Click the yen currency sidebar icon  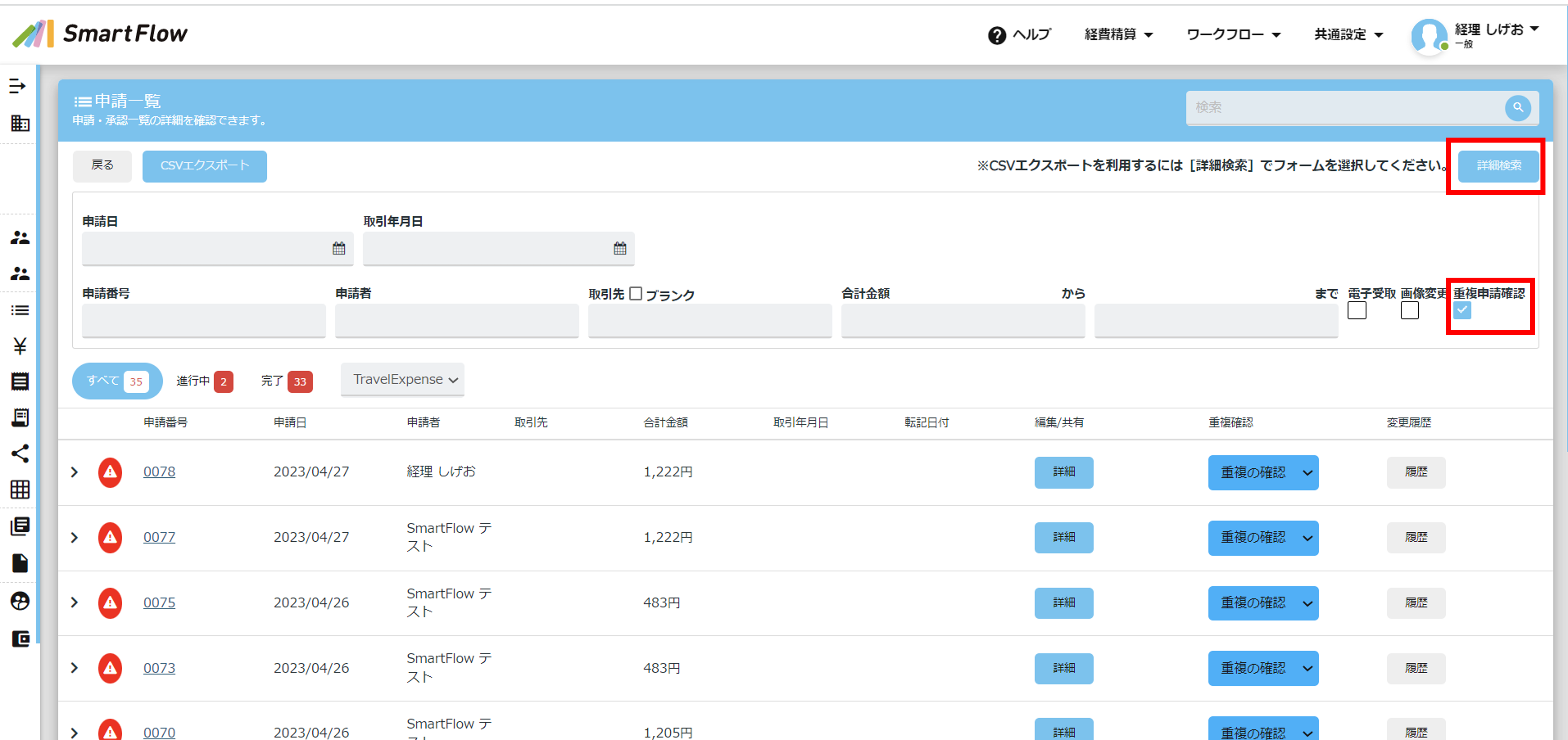click(19, 346)
